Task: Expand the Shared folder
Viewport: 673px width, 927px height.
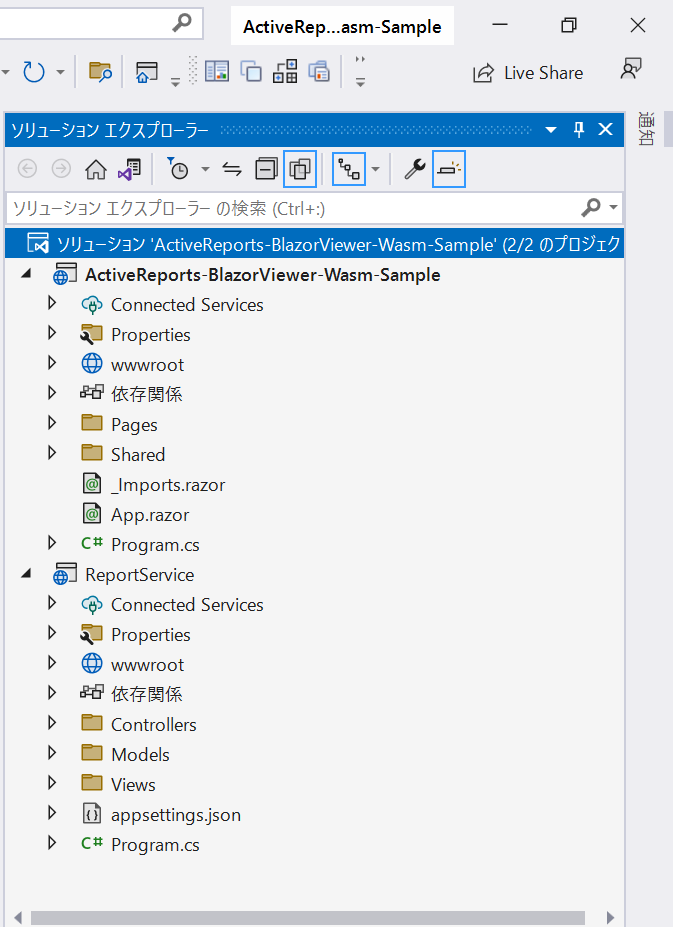Action: 52,453
